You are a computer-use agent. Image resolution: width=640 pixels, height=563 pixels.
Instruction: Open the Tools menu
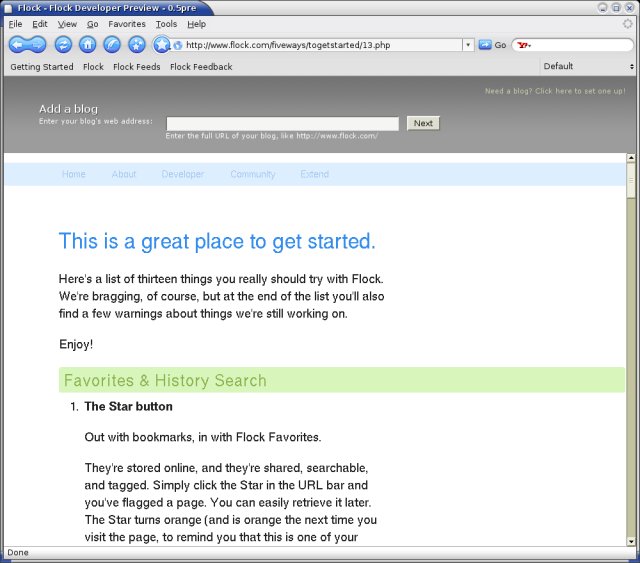[167, 24]
